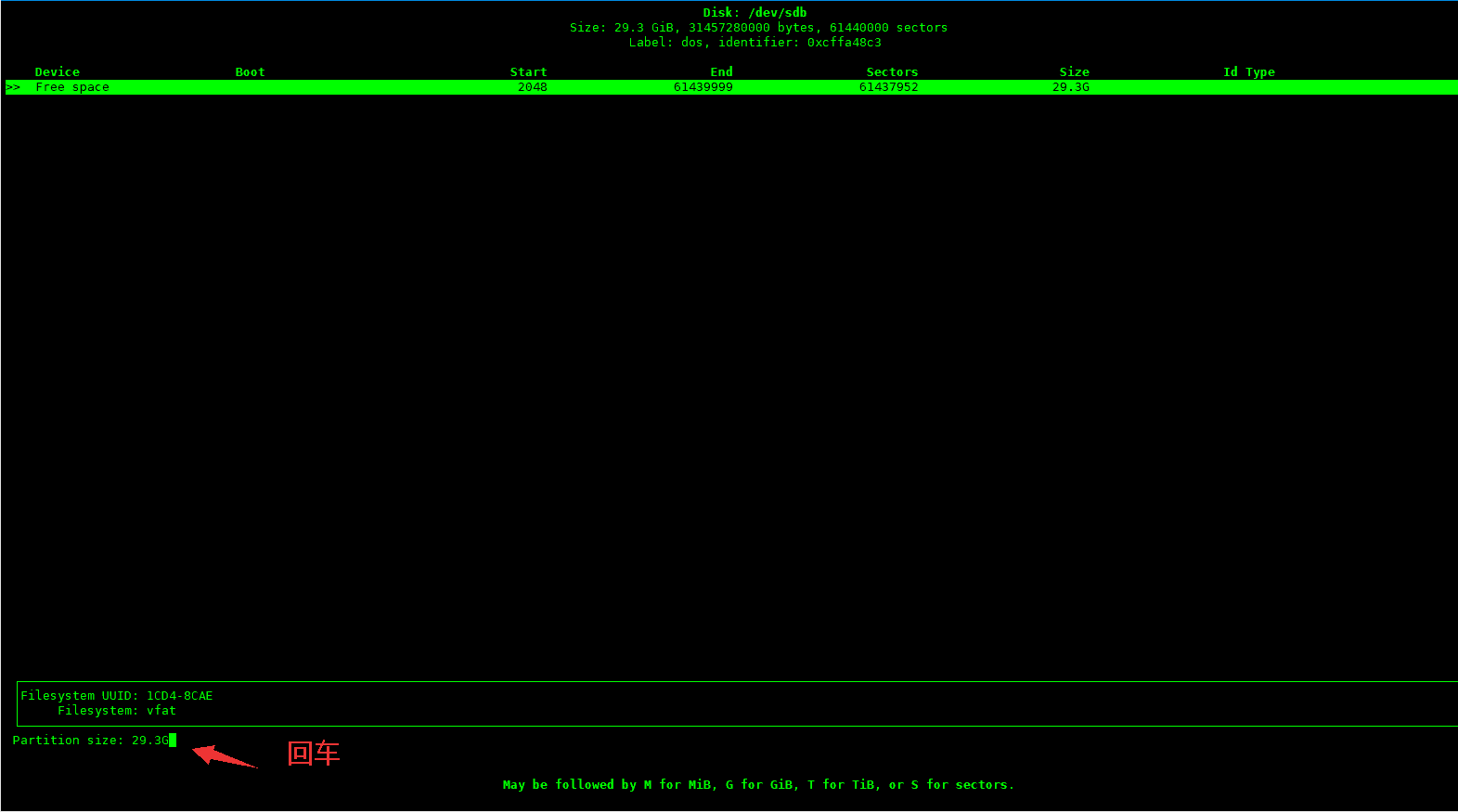
Task: Click the Filesystem UUID: 1CD4-8CAE line
Action: [x=117, y=696]
